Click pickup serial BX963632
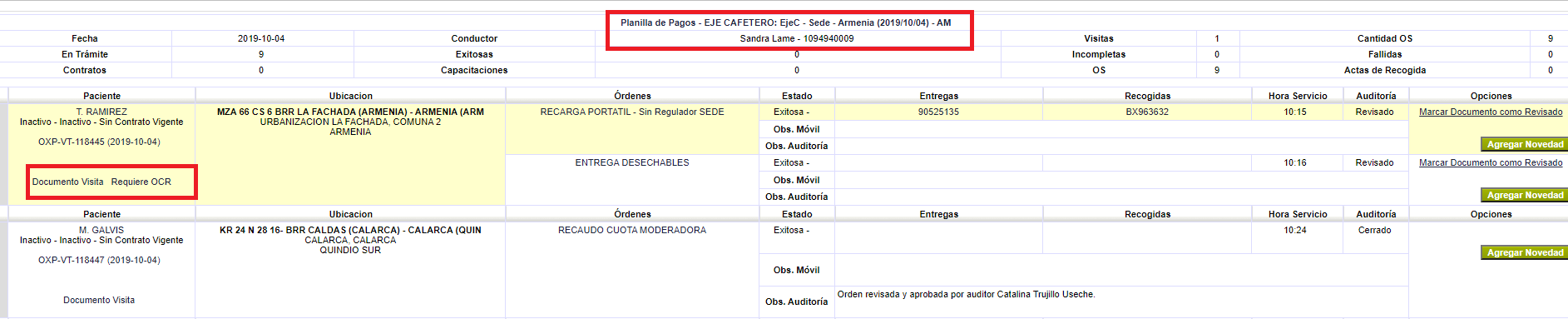 tap(1147, 112)
